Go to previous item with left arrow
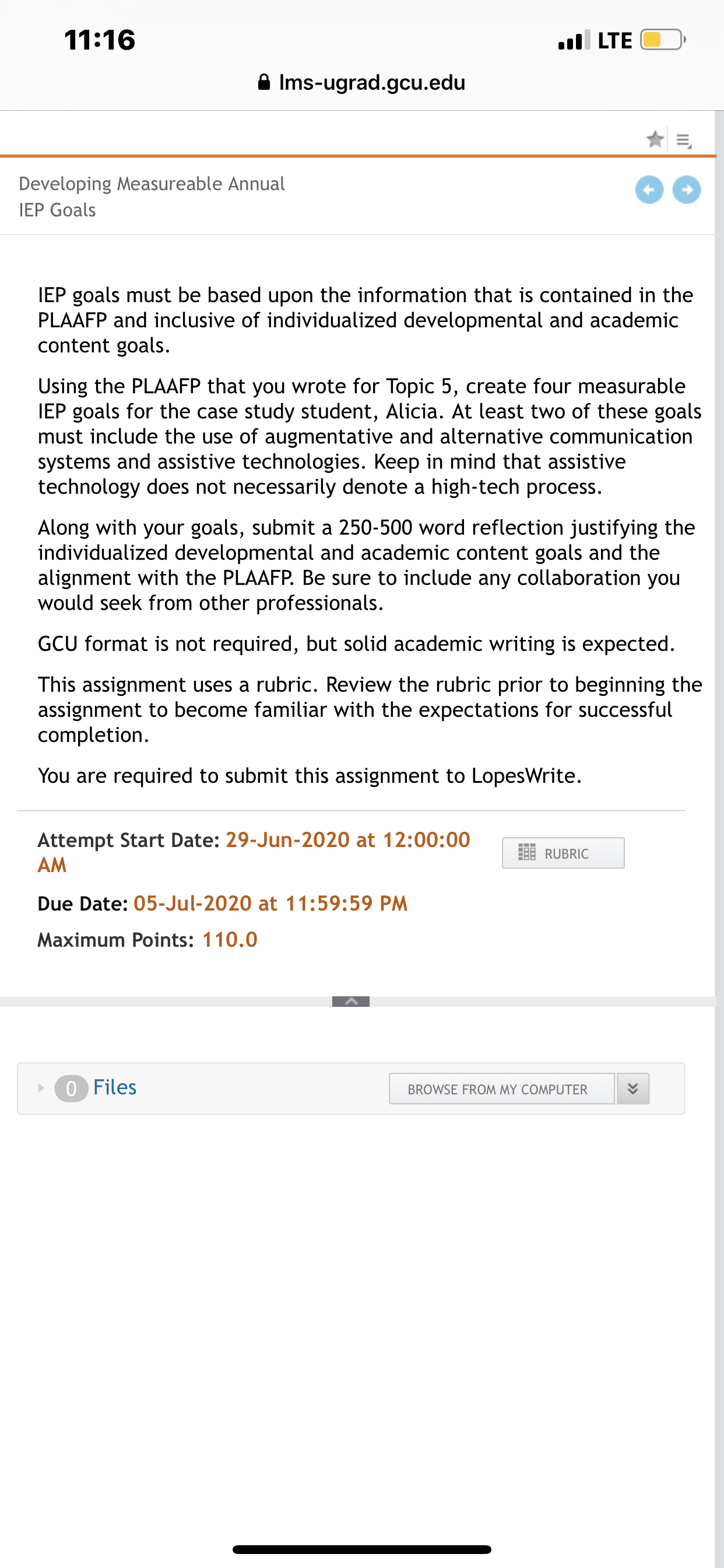The width and height of the screenshot is (724, 1568). click(649, 190)
